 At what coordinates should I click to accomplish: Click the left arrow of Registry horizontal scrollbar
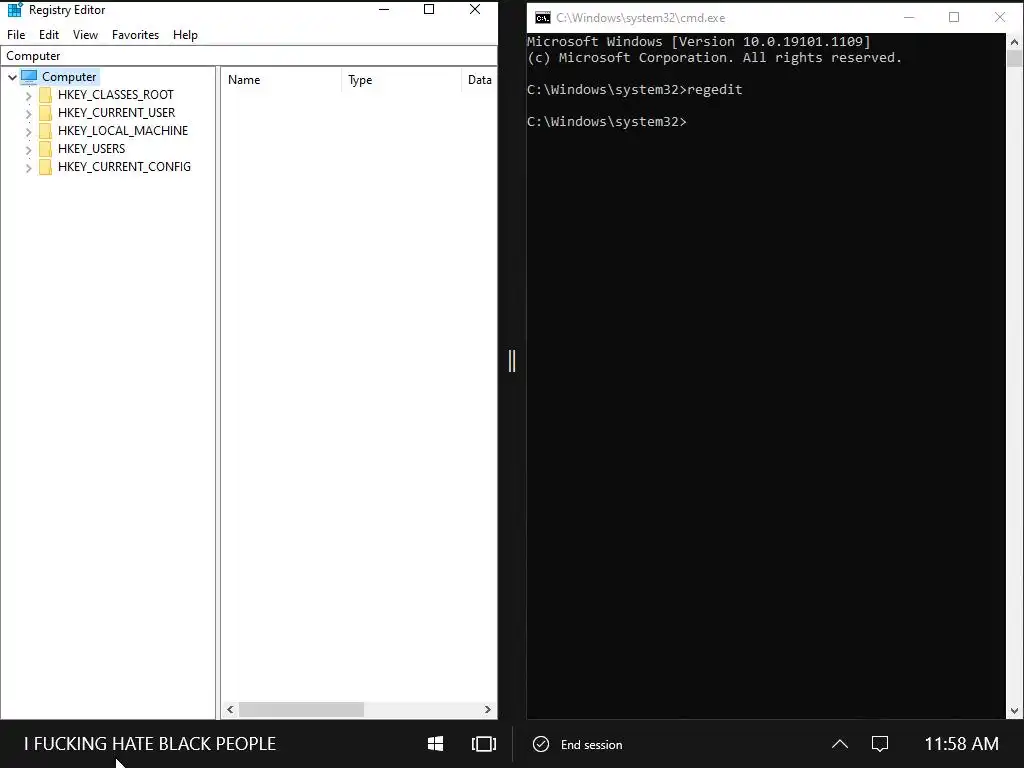pos(230,709)
